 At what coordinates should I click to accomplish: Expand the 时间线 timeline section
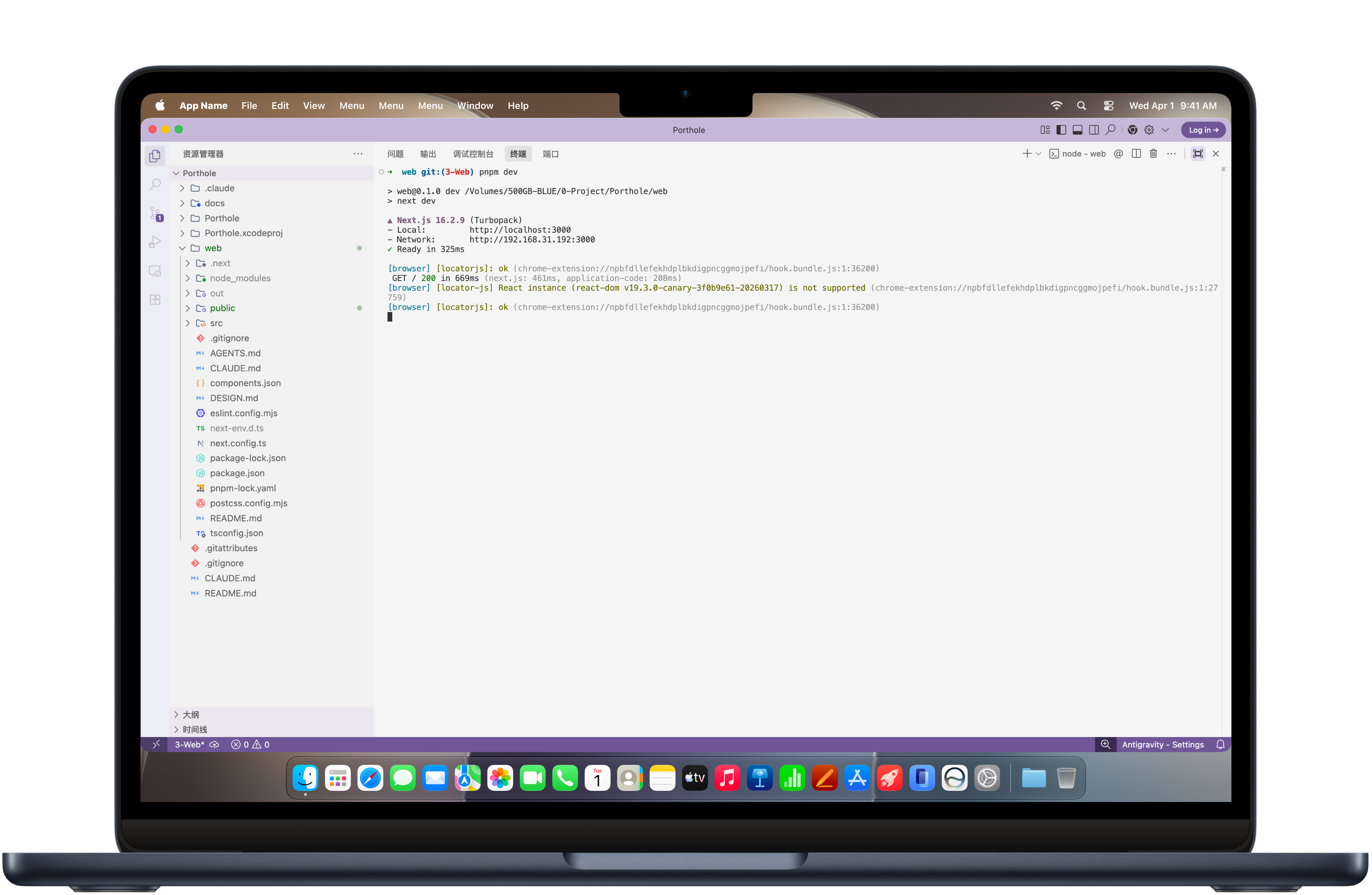click(x=272, y=729)
